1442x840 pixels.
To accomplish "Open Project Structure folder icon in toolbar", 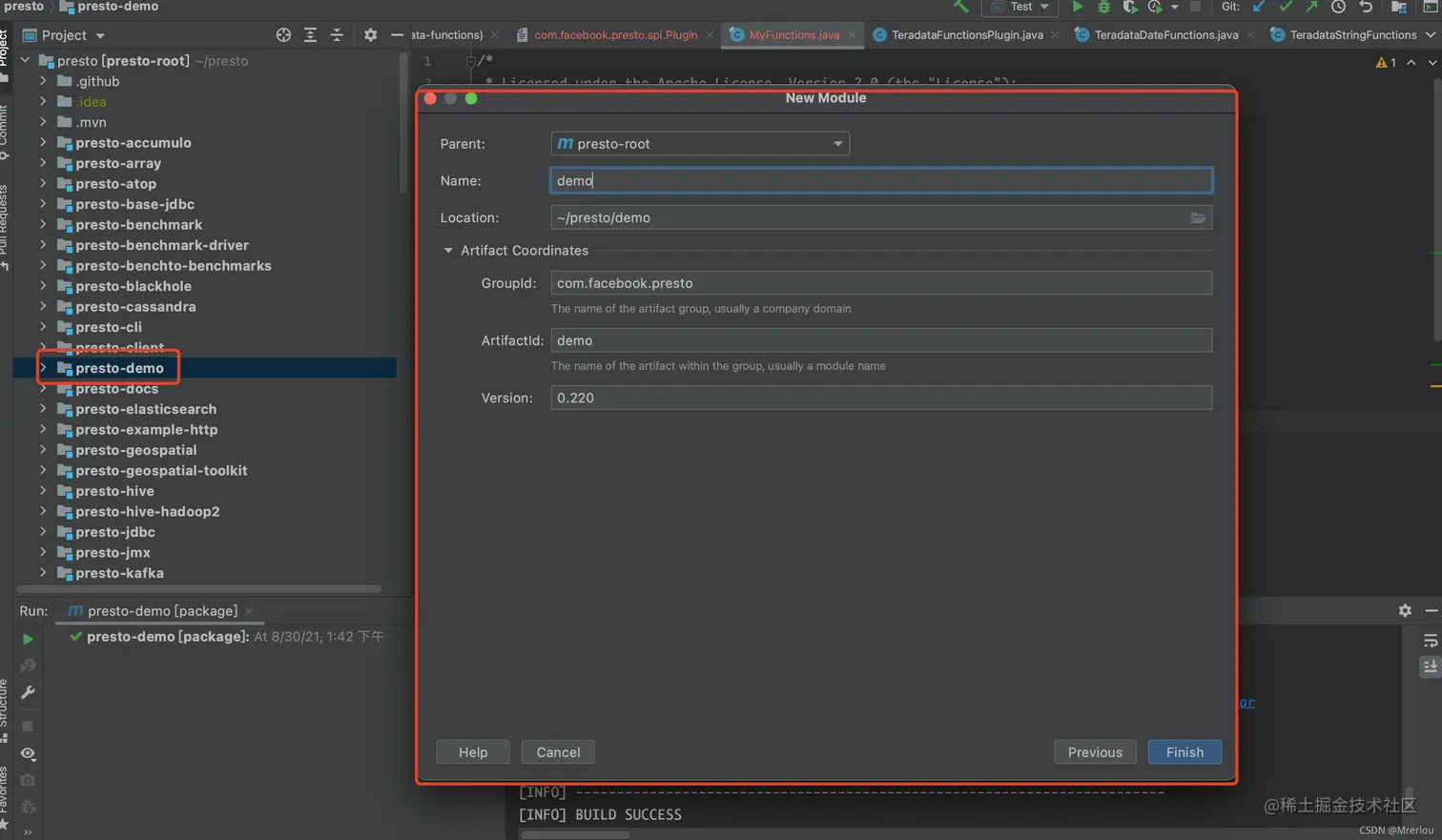I will point(1399,7).
